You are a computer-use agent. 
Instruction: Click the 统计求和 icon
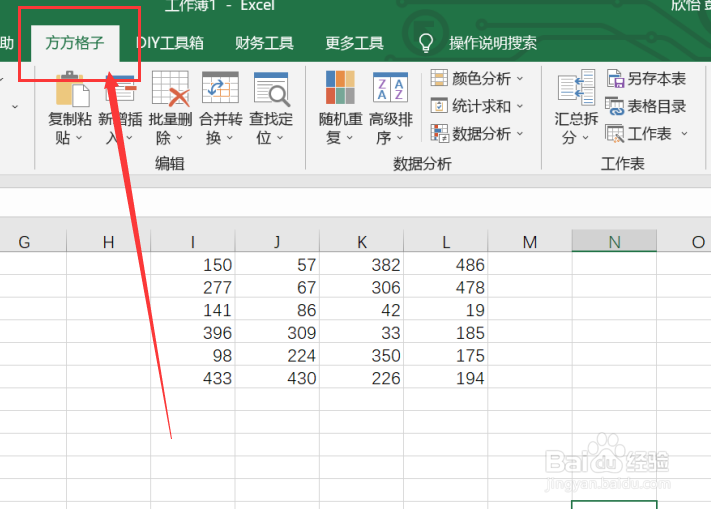pyautogui.click(x=439, y=106)
